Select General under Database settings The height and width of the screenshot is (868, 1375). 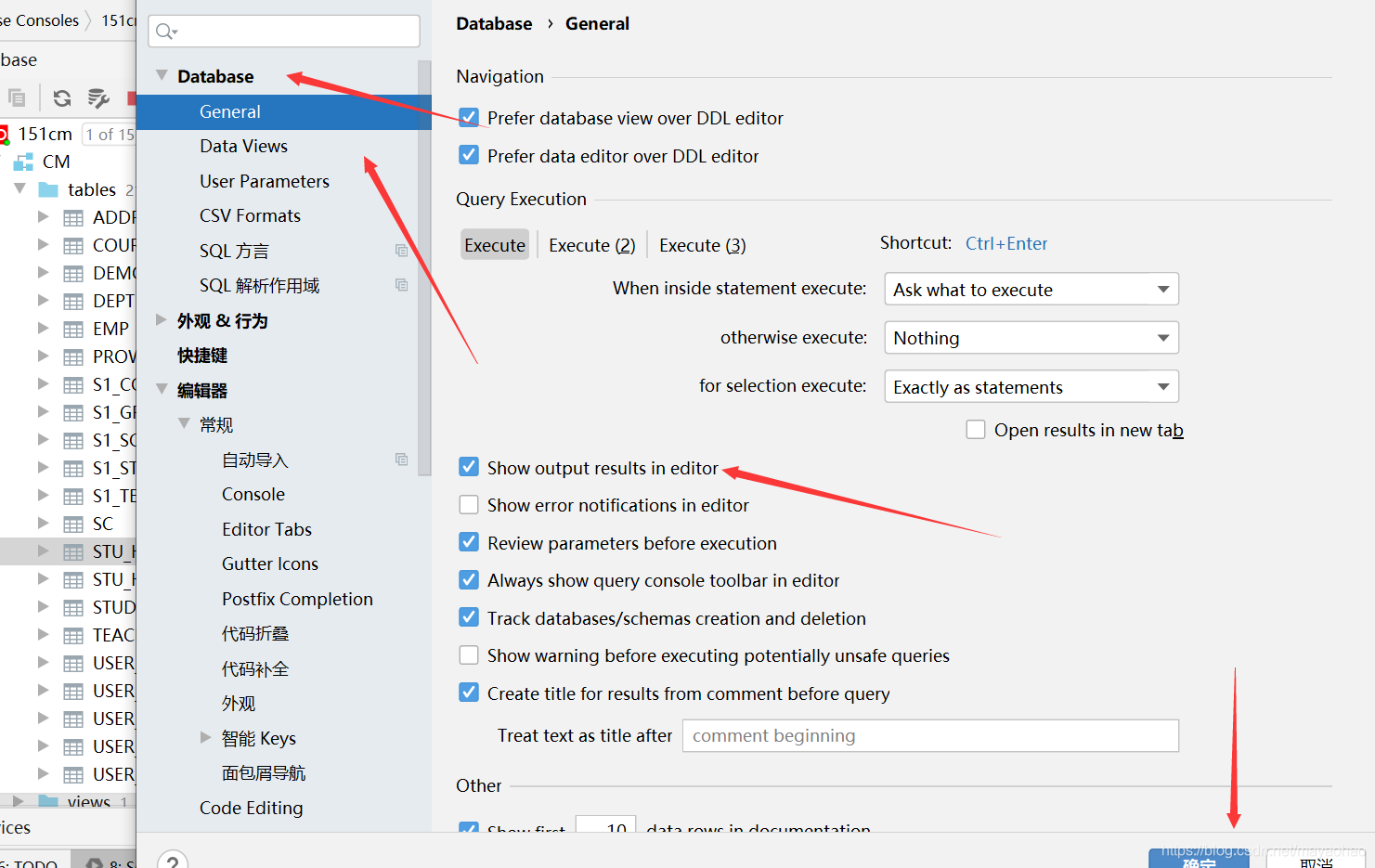284,111
